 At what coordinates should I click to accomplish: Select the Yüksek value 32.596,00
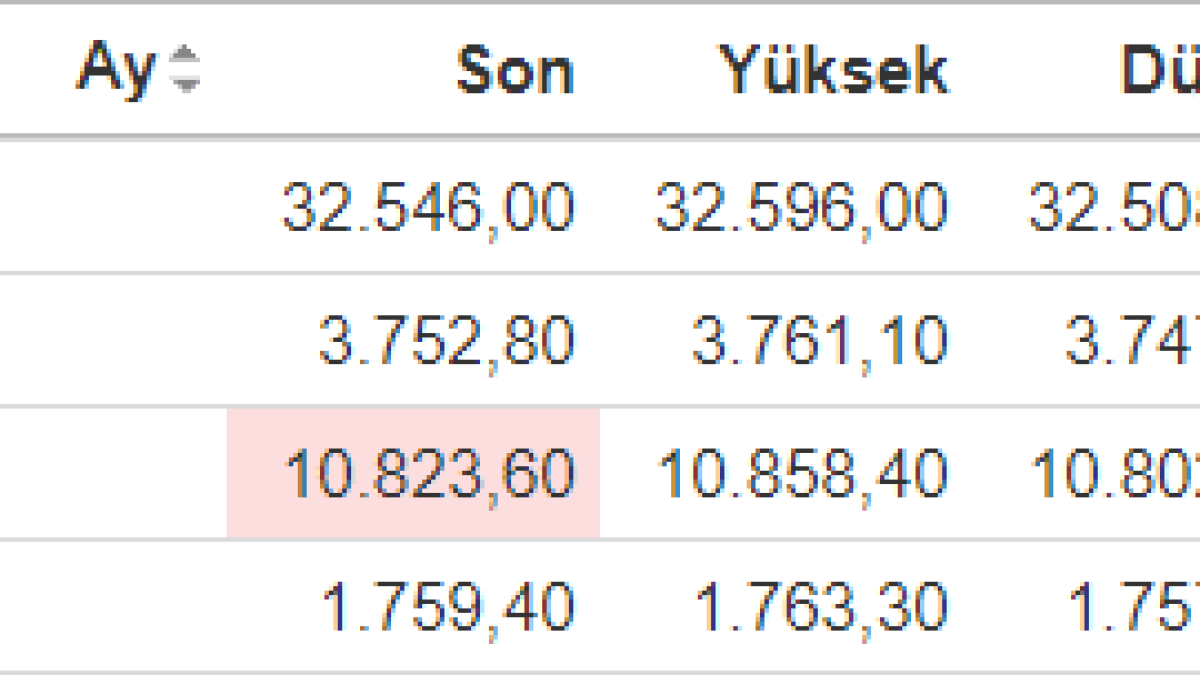801,208
